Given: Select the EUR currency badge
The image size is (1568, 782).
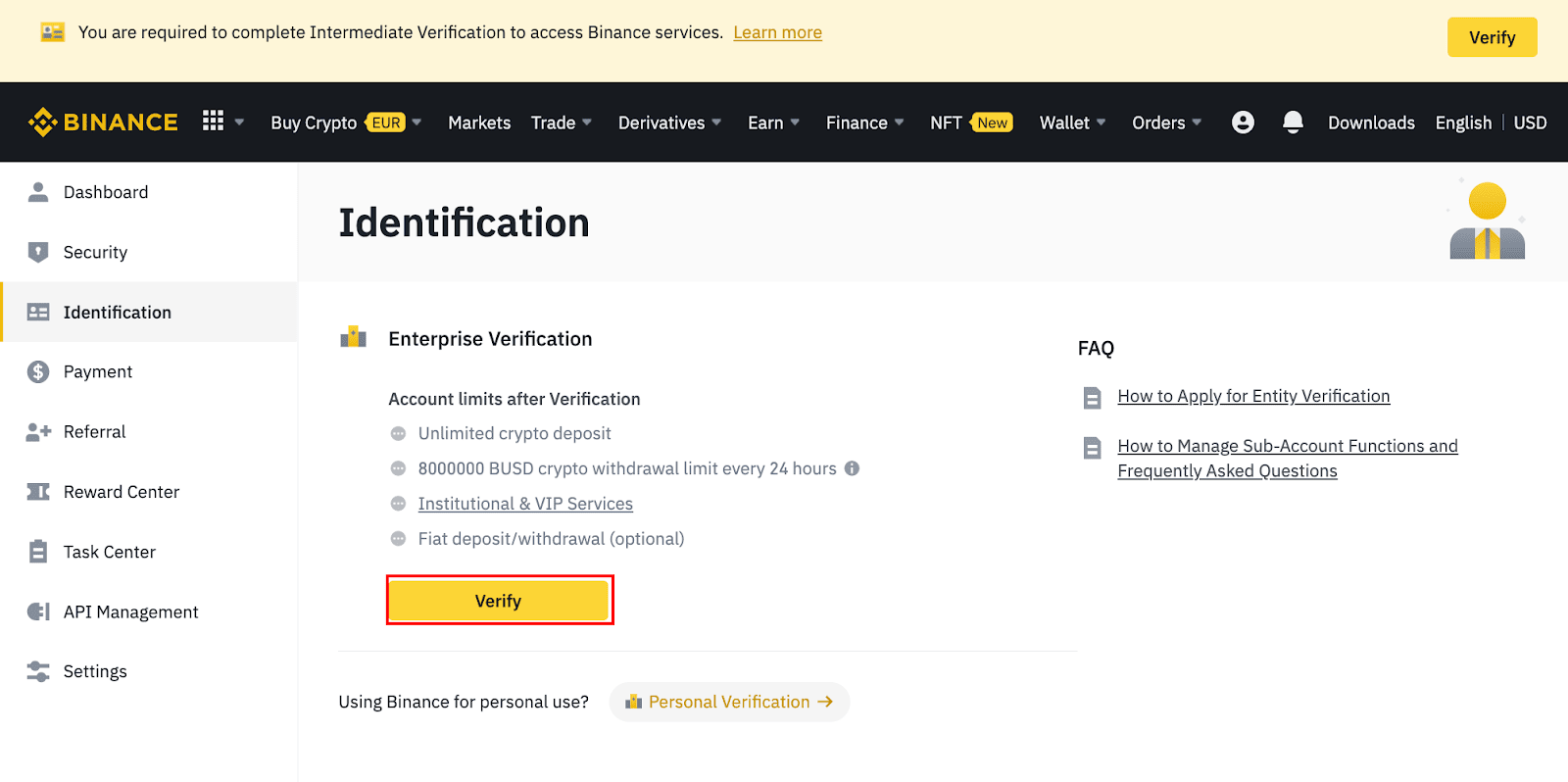Looking at the screenshot, I should tap(385, 122).
